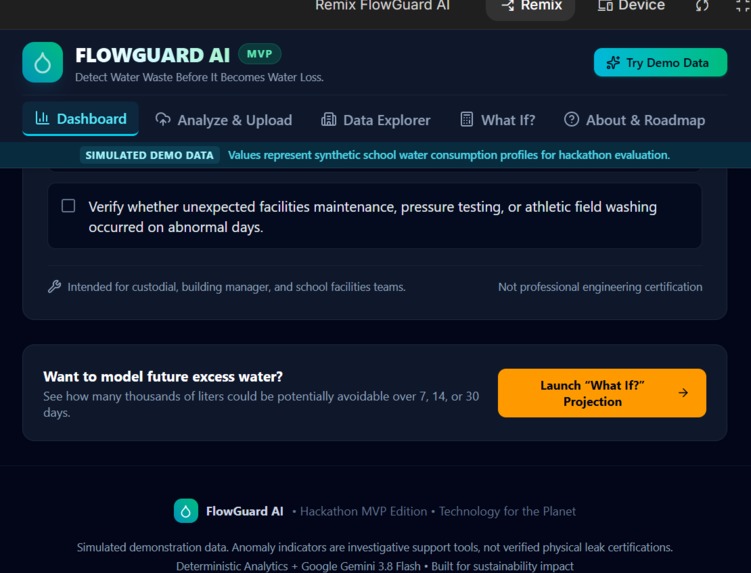This screenshot has height=573, width=751.
Task: Click the building icon beside Data Explorer
Action: (x=328, y=119)
